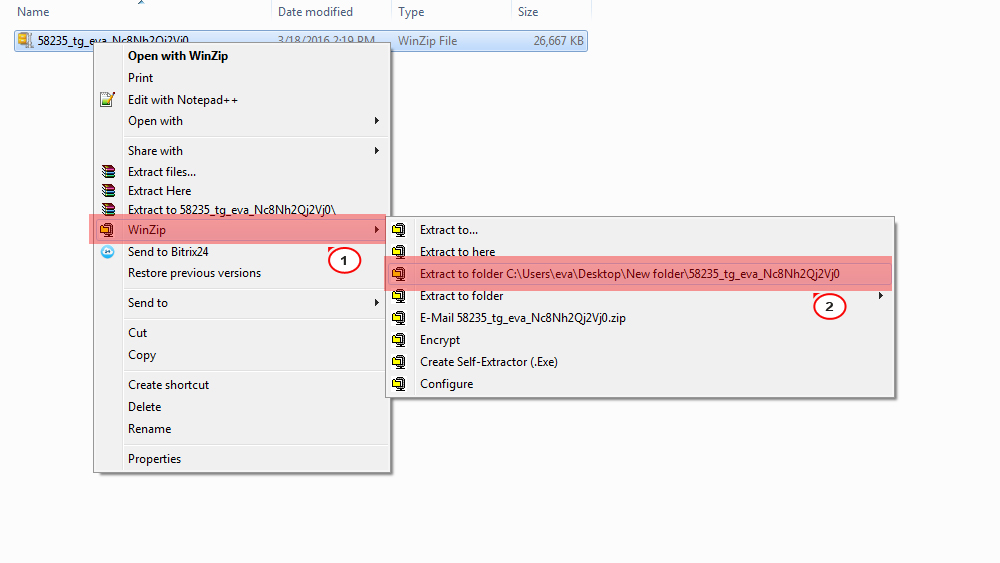Select Delete from the context menu
Viewport: 1000px width, 563px height.
[x=242, y=407]
